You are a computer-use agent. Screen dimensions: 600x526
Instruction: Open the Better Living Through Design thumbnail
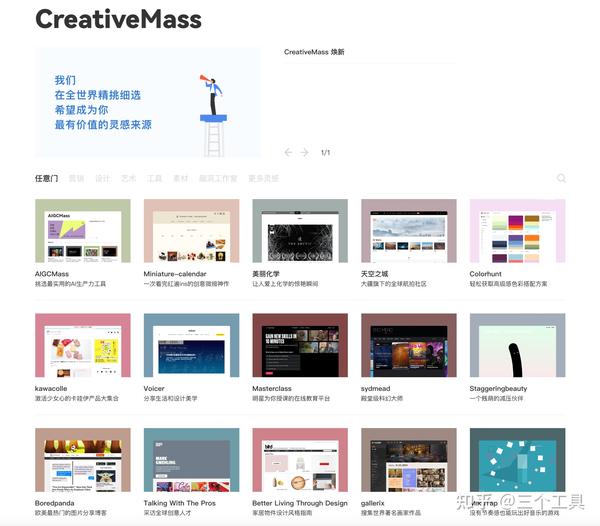(300, 460)
